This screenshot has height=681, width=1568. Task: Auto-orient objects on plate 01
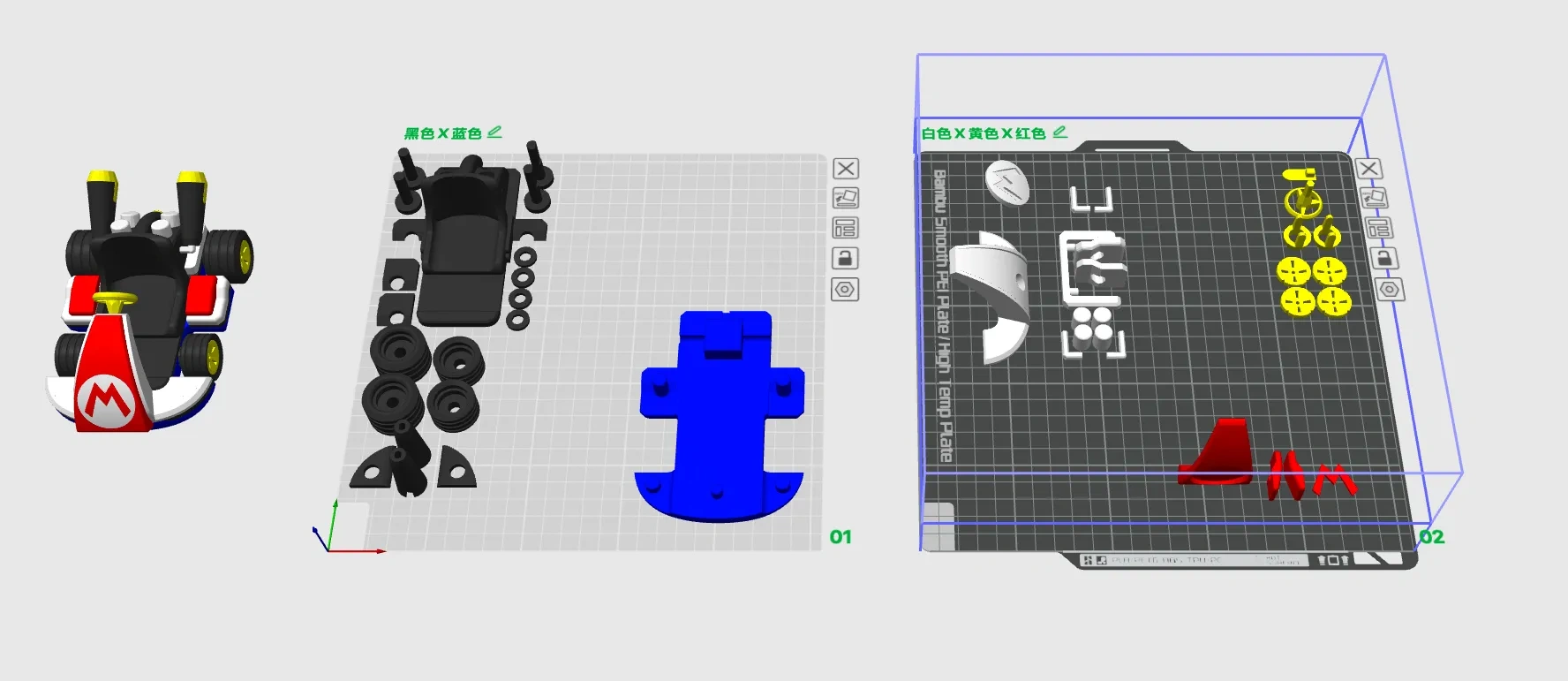[x=846, y=198]
